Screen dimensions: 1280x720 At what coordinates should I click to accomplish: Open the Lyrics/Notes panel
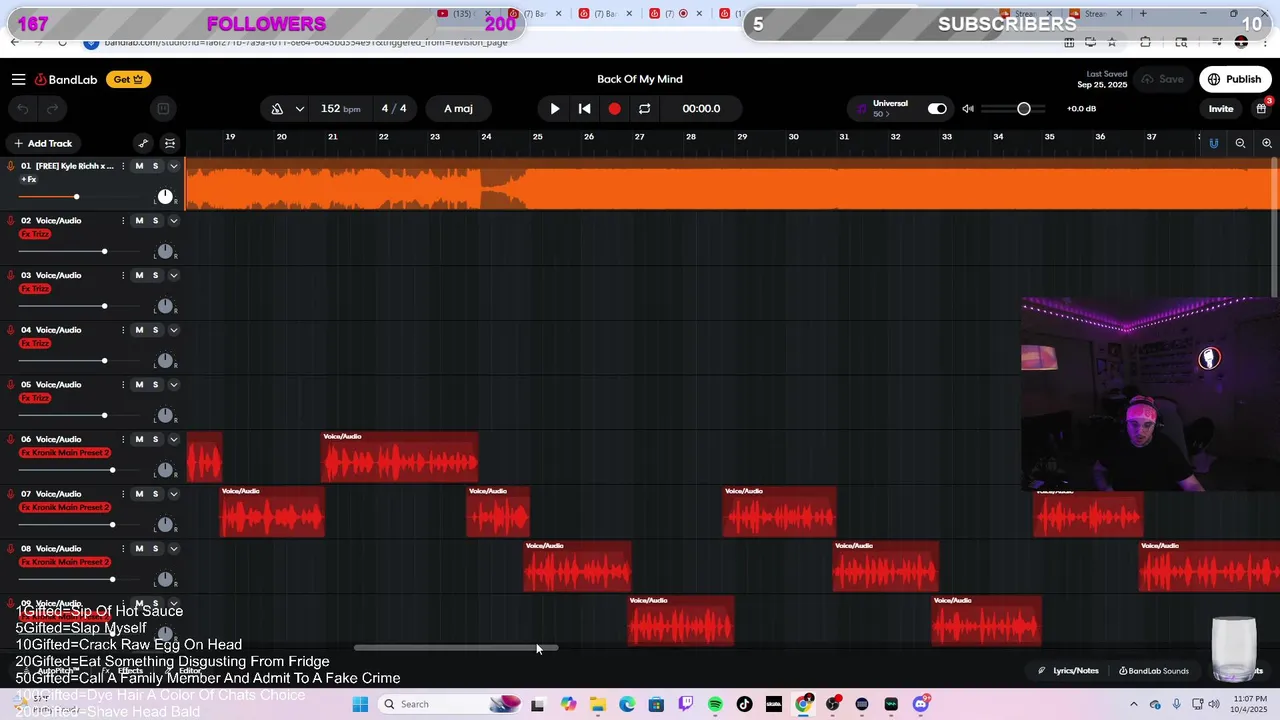[1068, 671]
